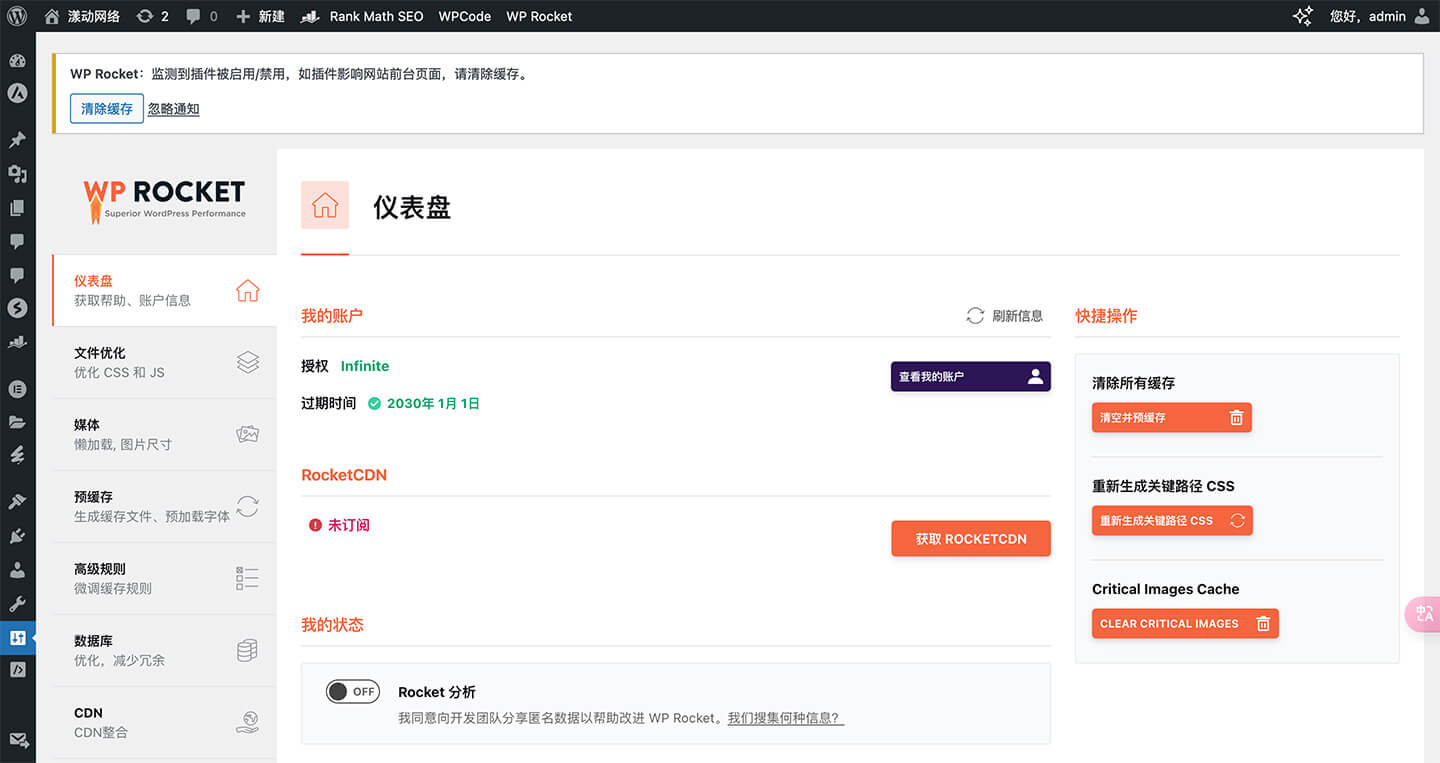This screenshot has height=763, width=1440.
Task: Click the 查看我的账户 button
Action: (970, 376)
